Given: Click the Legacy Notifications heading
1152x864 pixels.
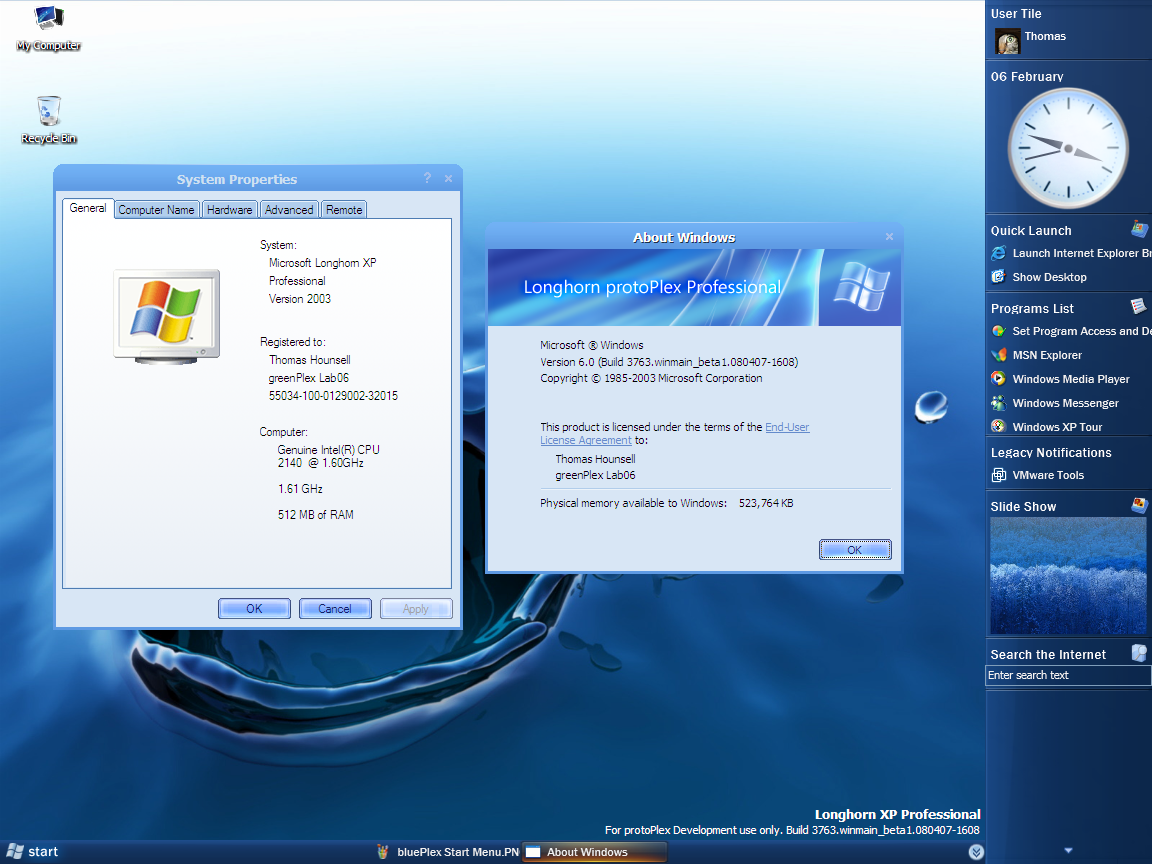Looking at the screenshot, I should point(1051,453).
